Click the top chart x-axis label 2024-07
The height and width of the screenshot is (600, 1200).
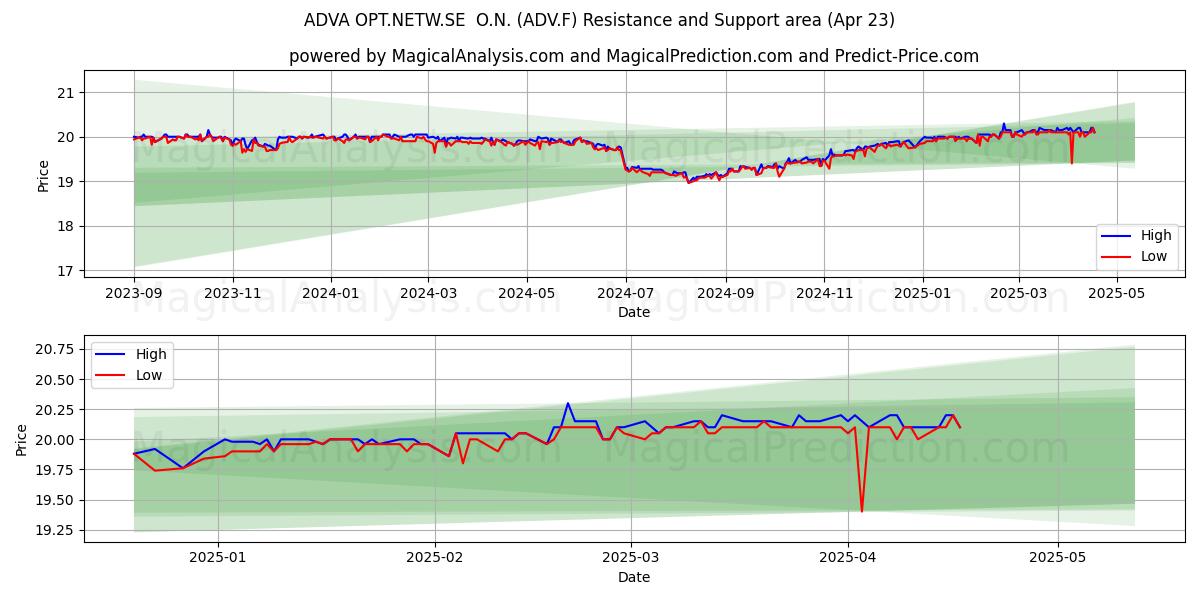click(626, 293)
